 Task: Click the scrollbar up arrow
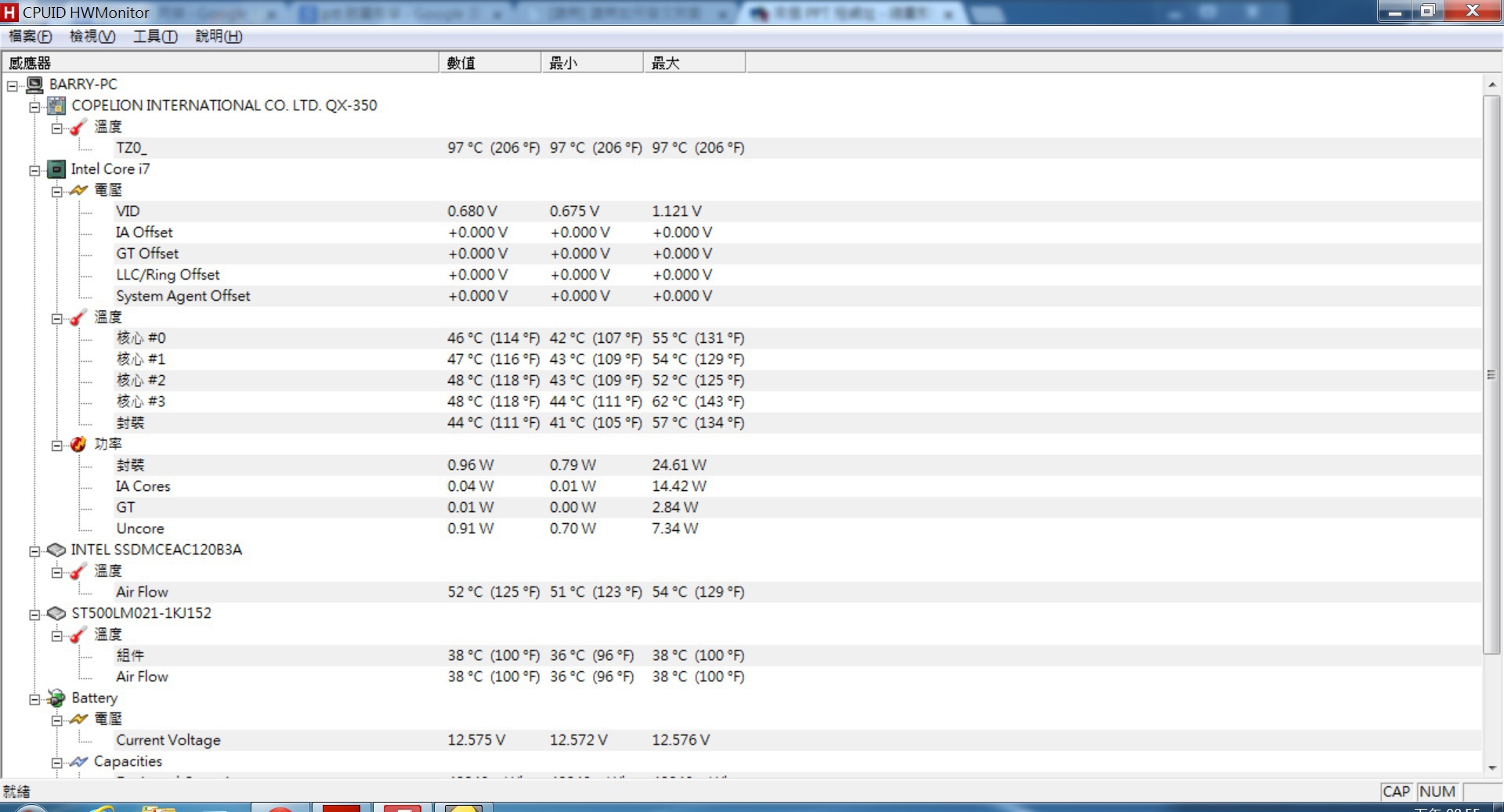point(1491,85)
